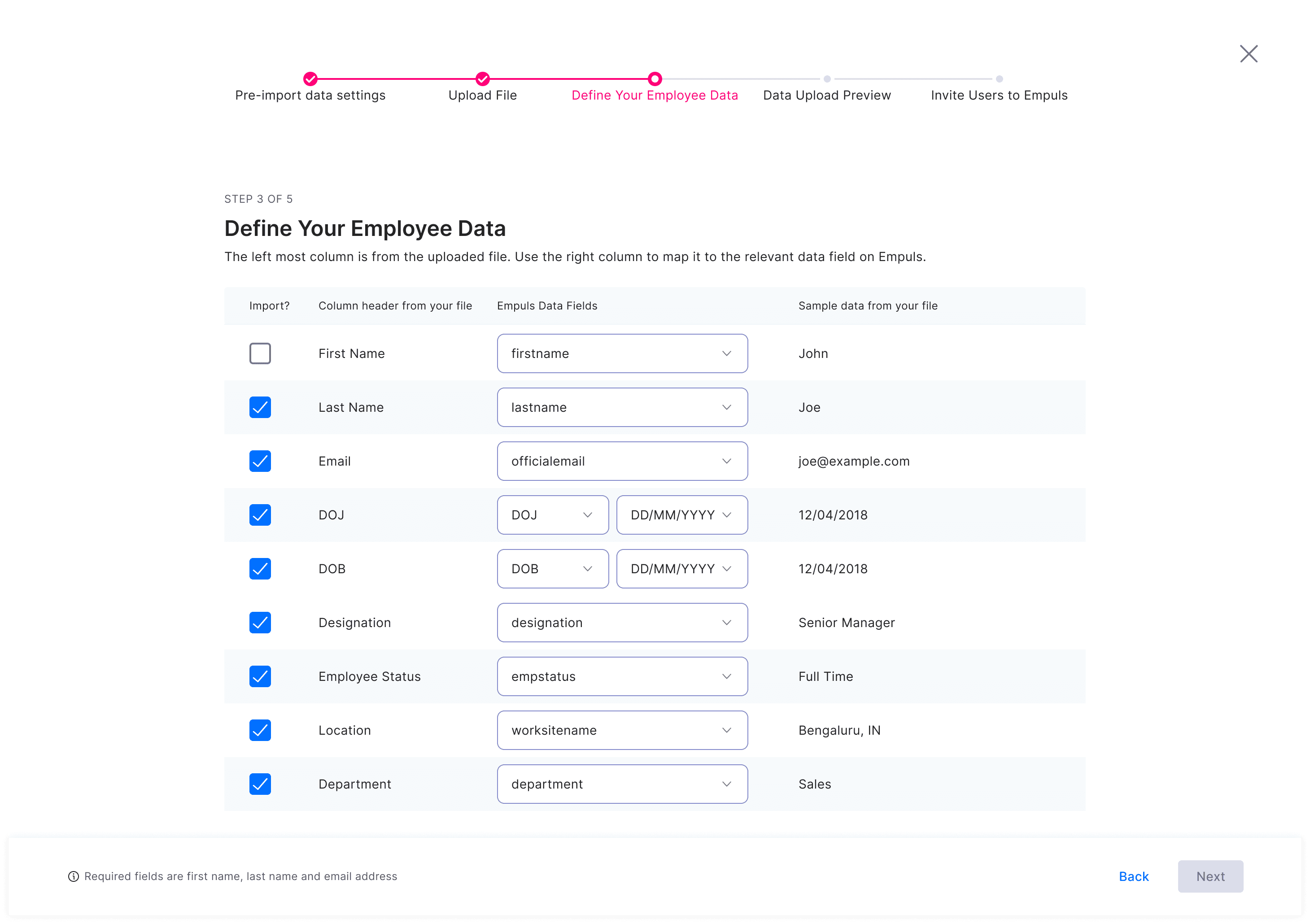
Task: Click the 'Email' file column label
Action: (334, 461)
